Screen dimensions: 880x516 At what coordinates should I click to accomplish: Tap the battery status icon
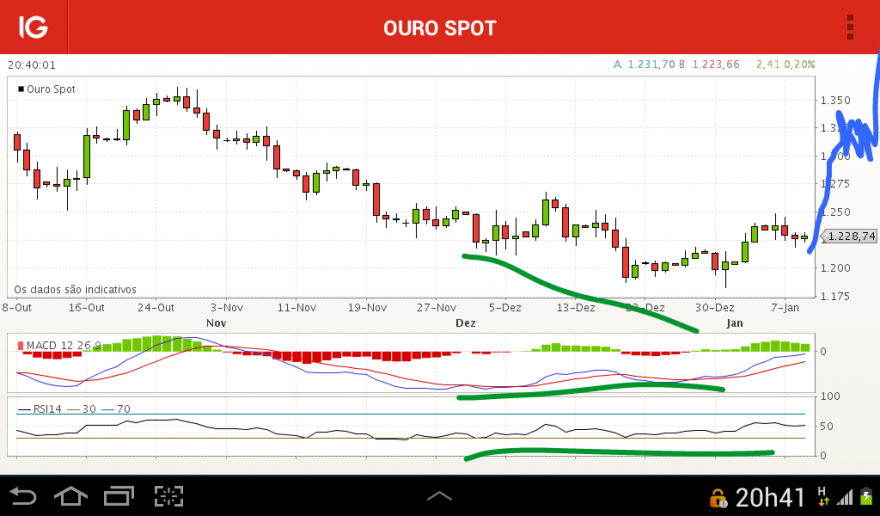[867, 497]
